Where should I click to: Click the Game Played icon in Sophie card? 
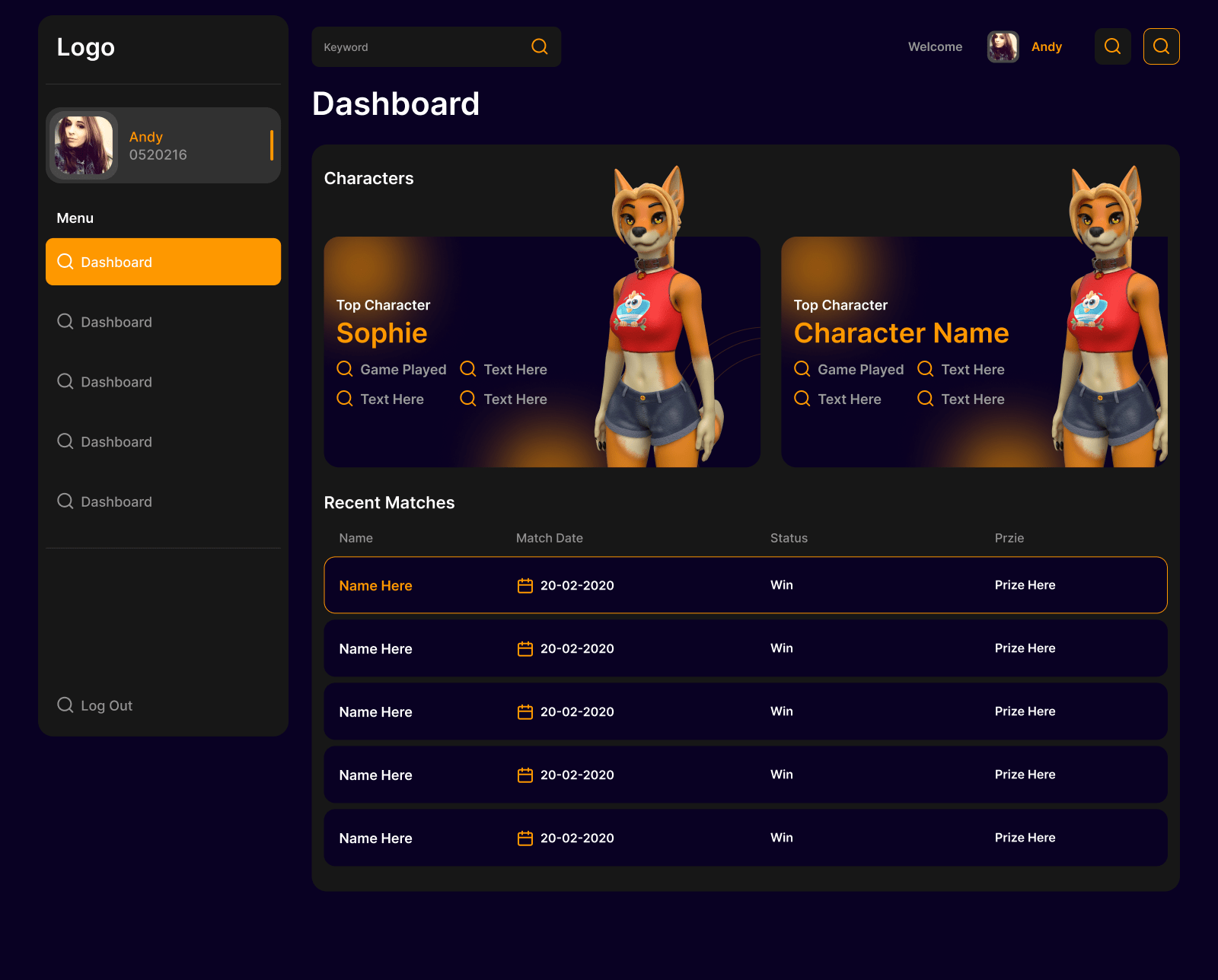345,369
